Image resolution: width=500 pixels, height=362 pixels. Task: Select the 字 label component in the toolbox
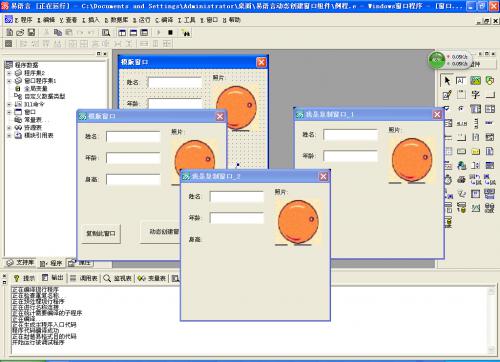(476, 95)
